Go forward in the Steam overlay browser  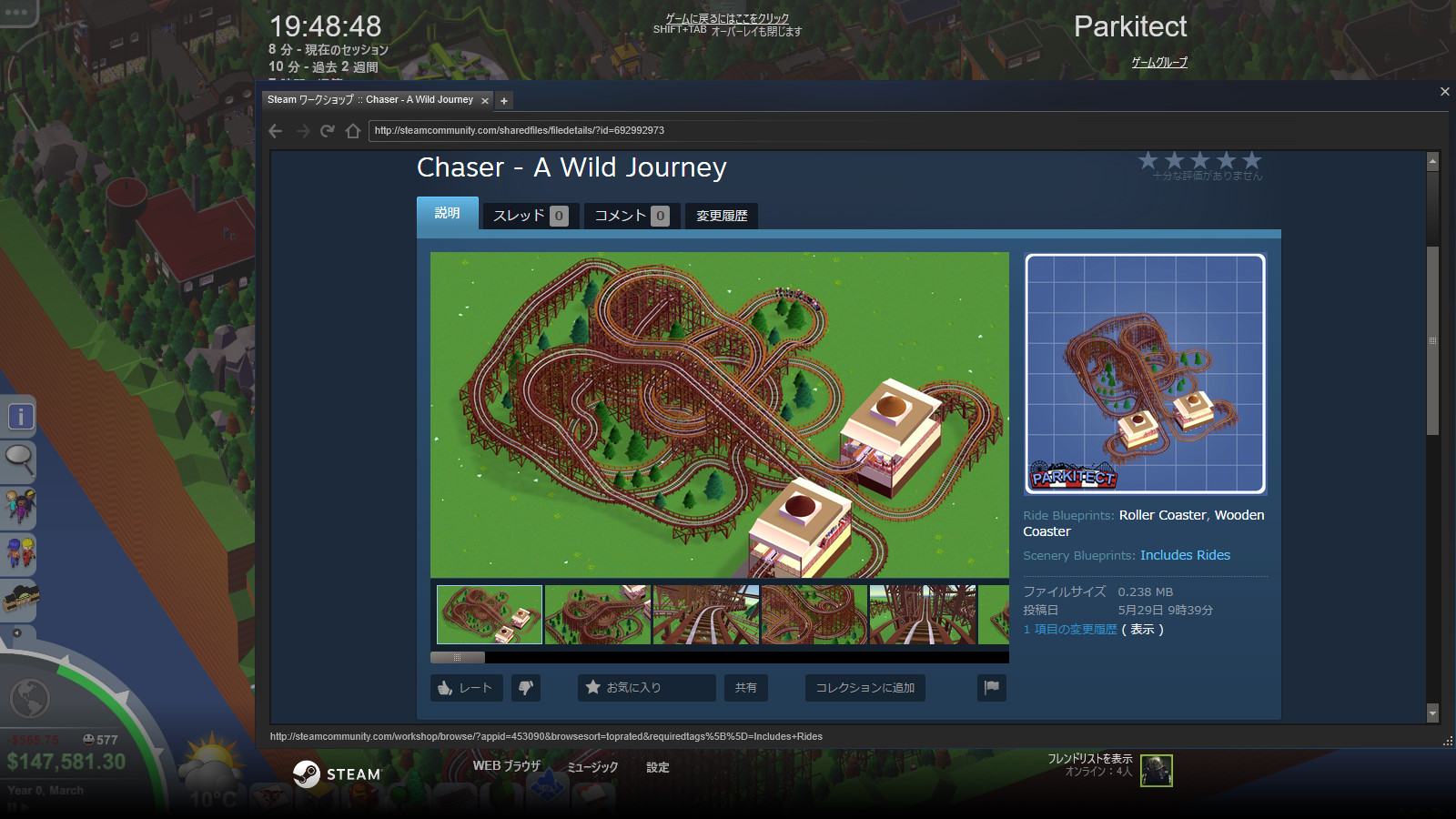click(x=302, y=131)
